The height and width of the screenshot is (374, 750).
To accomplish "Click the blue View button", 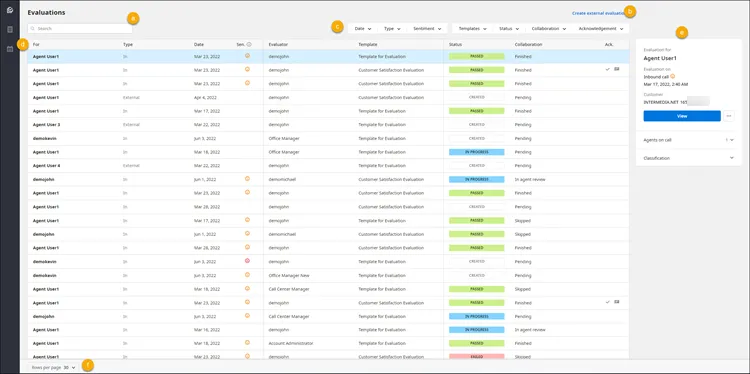I will tap(682, 116).
